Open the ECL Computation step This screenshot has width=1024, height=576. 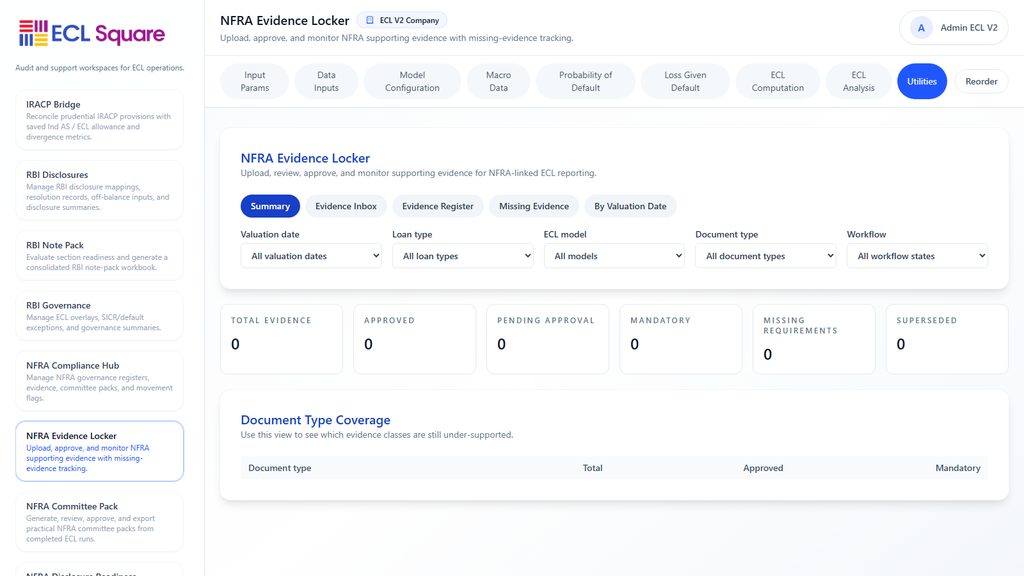point(777,82)
